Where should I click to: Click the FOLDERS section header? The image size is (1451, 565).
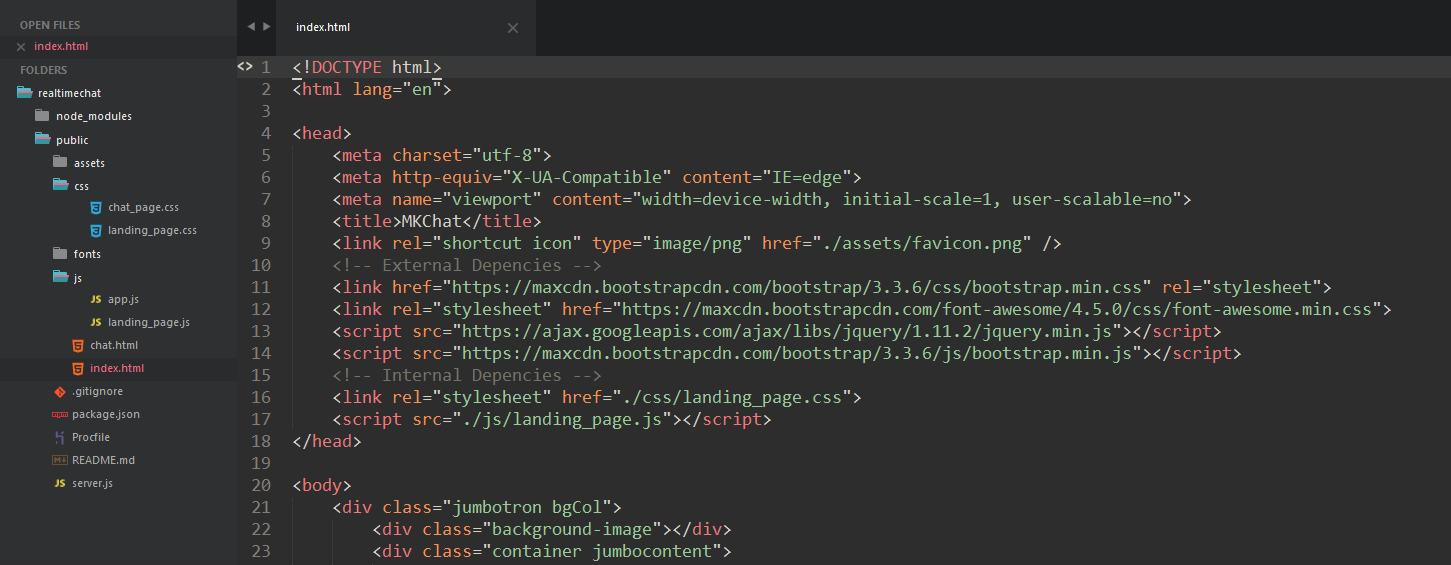44,70
